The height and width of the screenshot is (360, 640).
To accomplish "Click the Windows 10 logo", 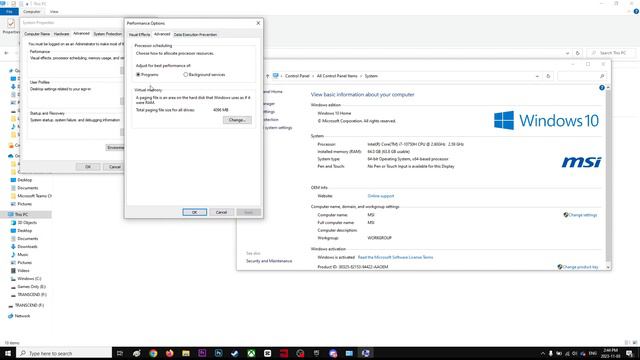I will pos(546,120).
